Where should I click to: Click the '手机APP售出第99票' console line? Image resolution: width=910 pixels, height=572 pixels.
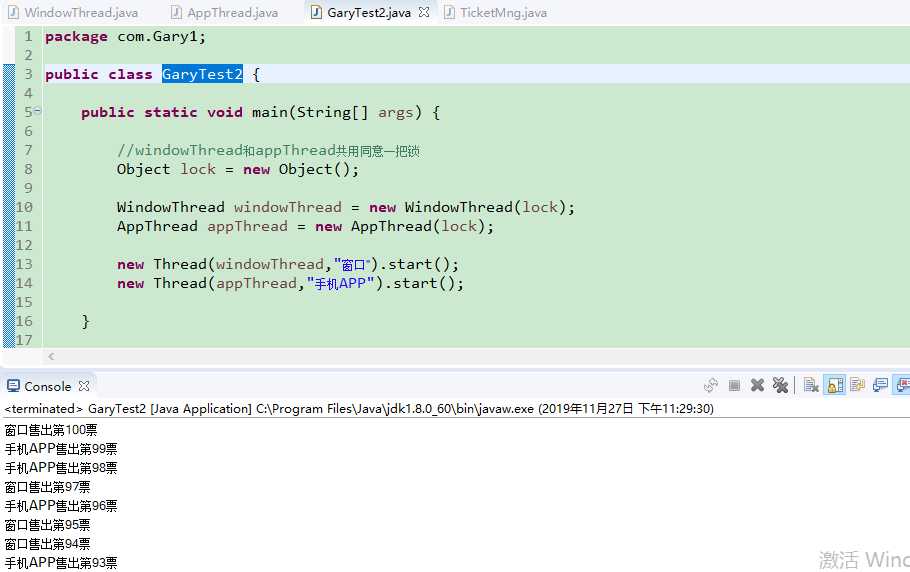click(61, 449)
